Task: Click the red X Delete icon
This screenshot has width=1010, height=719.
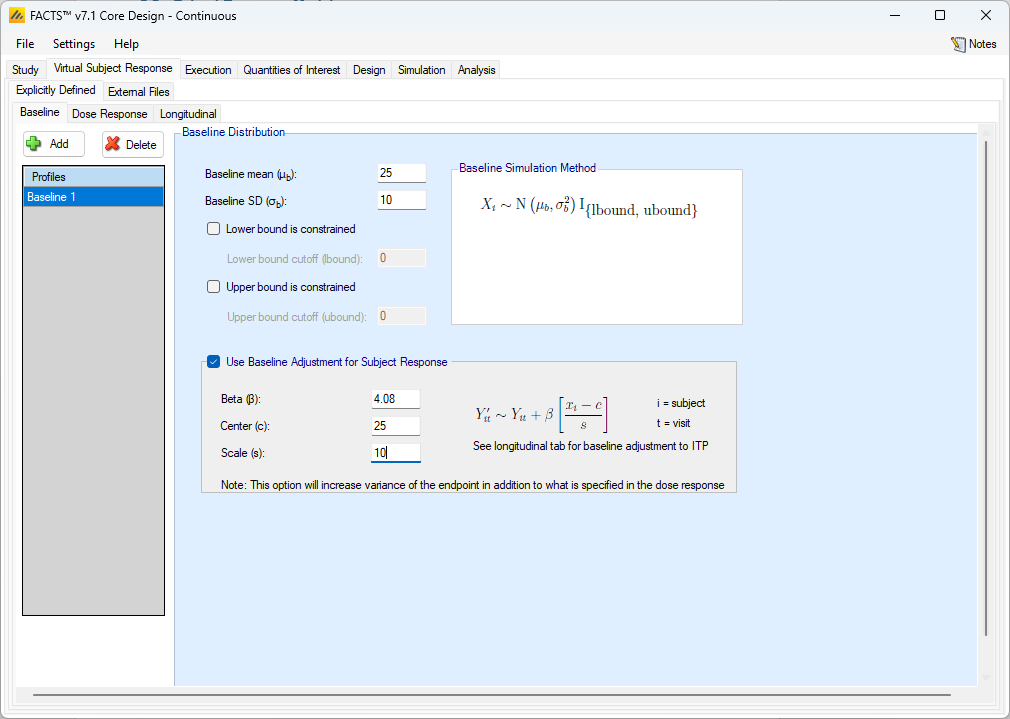Action: [113, 144]
